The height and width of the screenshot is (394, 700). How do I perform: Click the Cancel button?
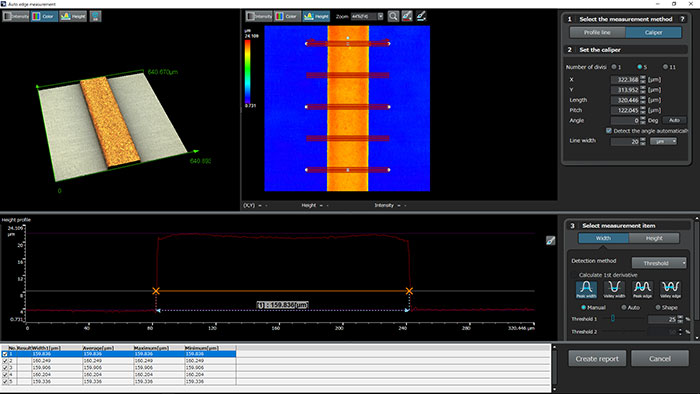click(660, 359)
